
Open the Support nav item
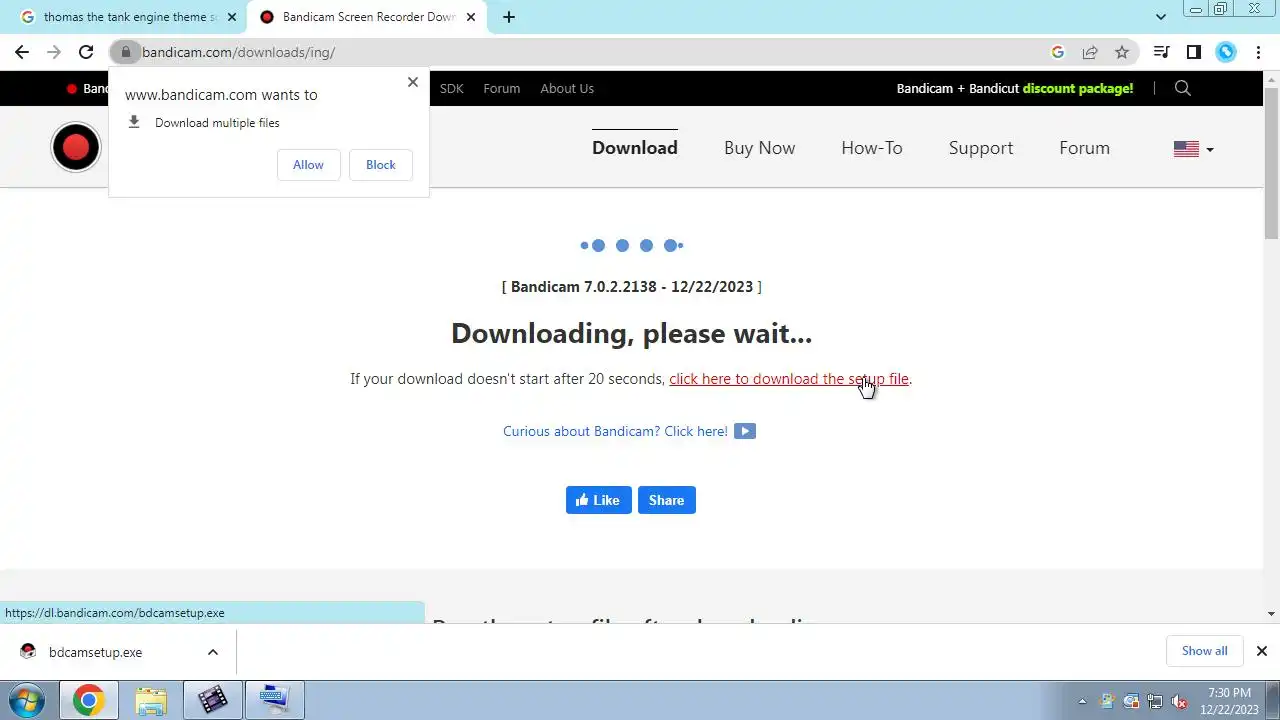981,148
